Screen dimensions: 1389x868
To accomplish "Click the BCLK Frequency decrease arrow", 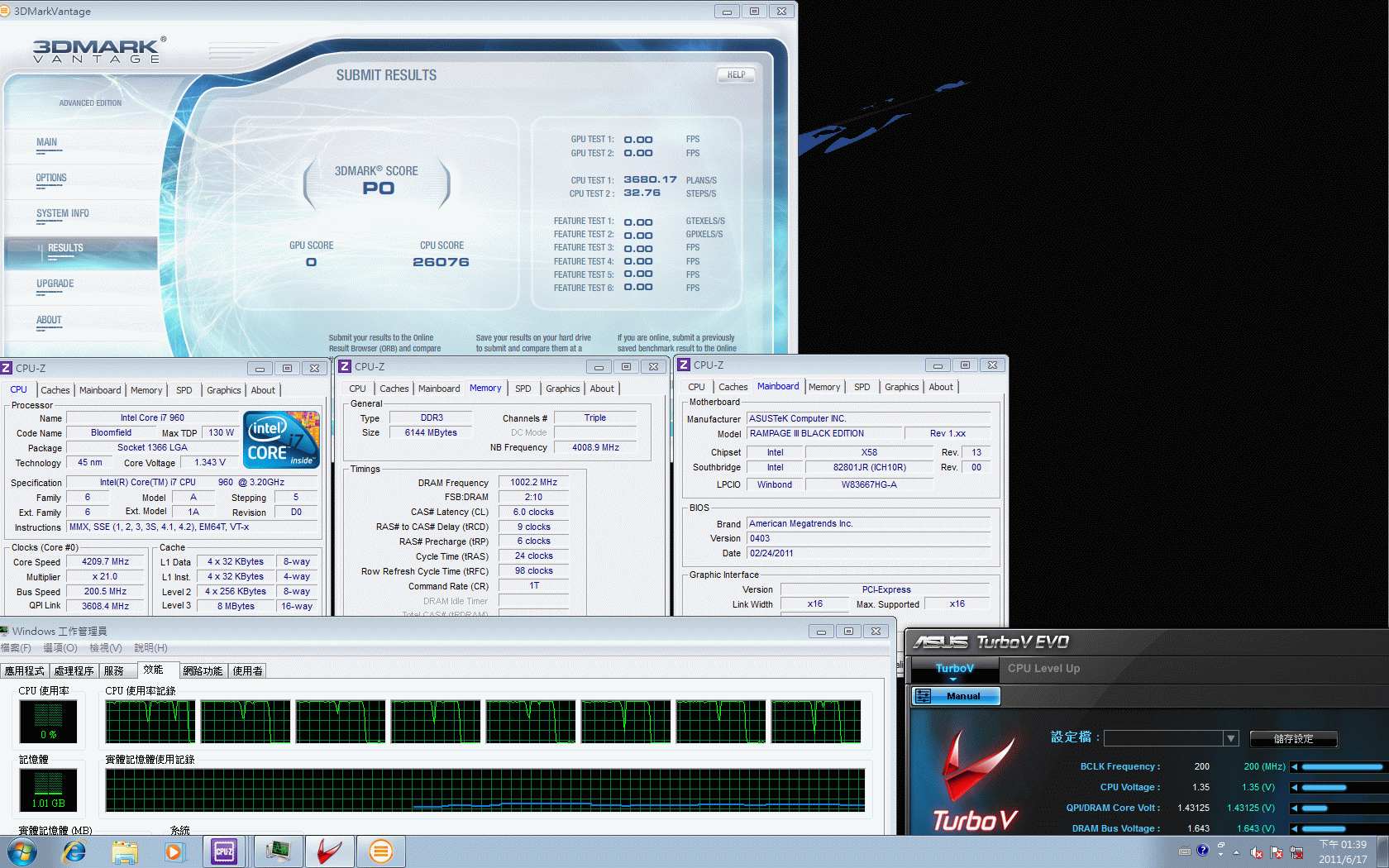I will (x=1295, y=767).
